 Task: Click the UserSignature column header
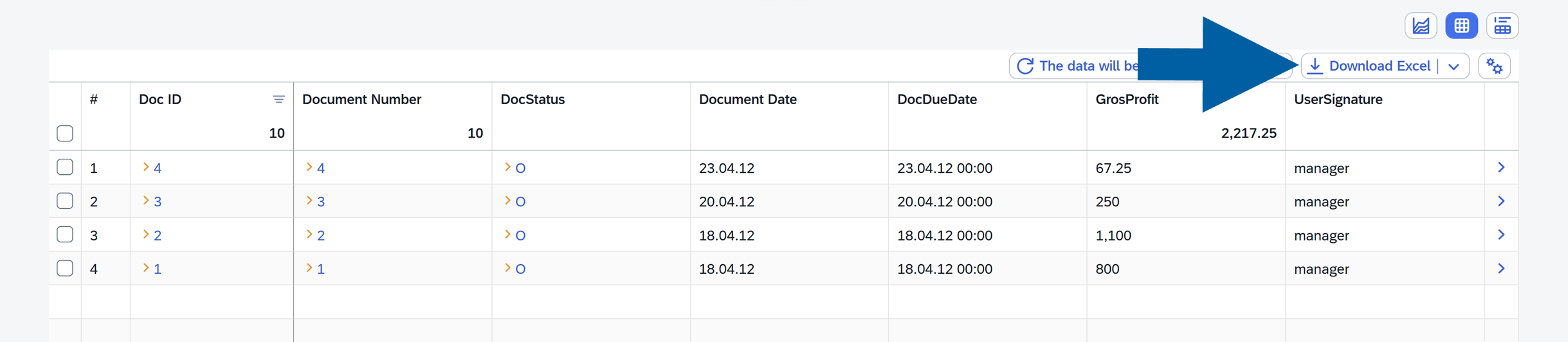pyautogui.click(x=1338, y=100)
